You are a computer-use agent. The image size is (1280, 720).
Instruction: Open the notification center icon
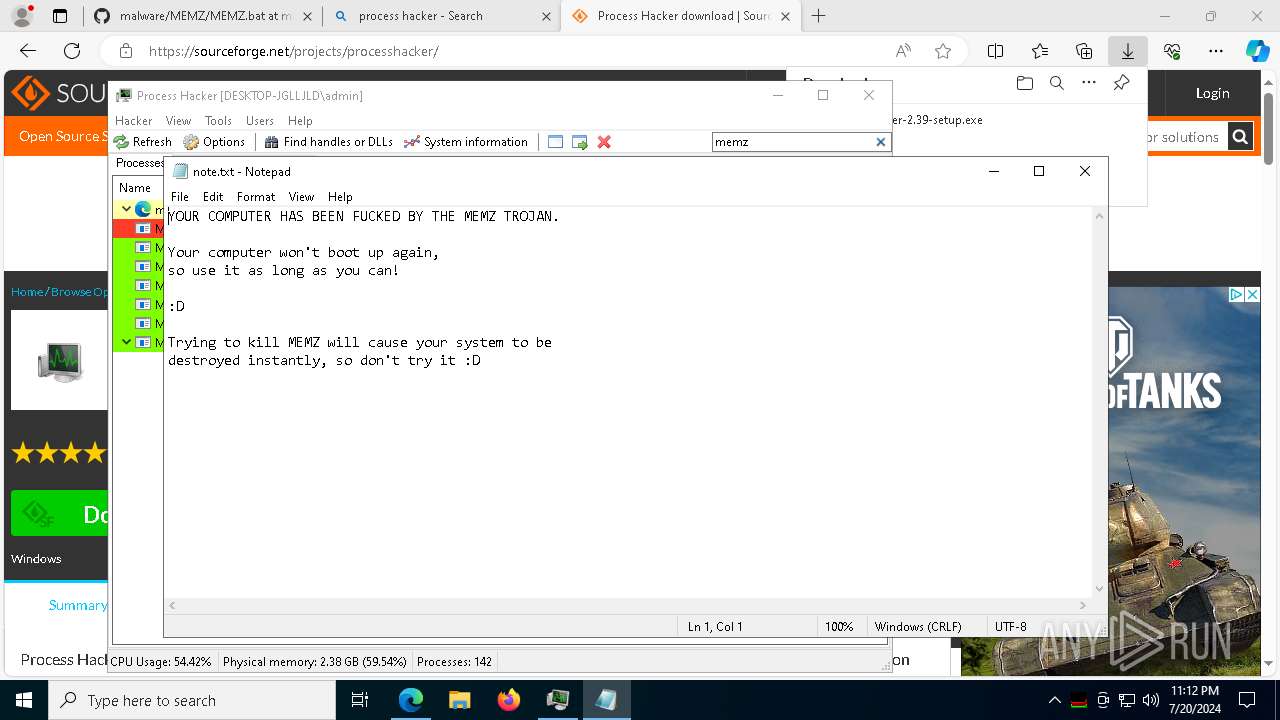point(1247,700)
